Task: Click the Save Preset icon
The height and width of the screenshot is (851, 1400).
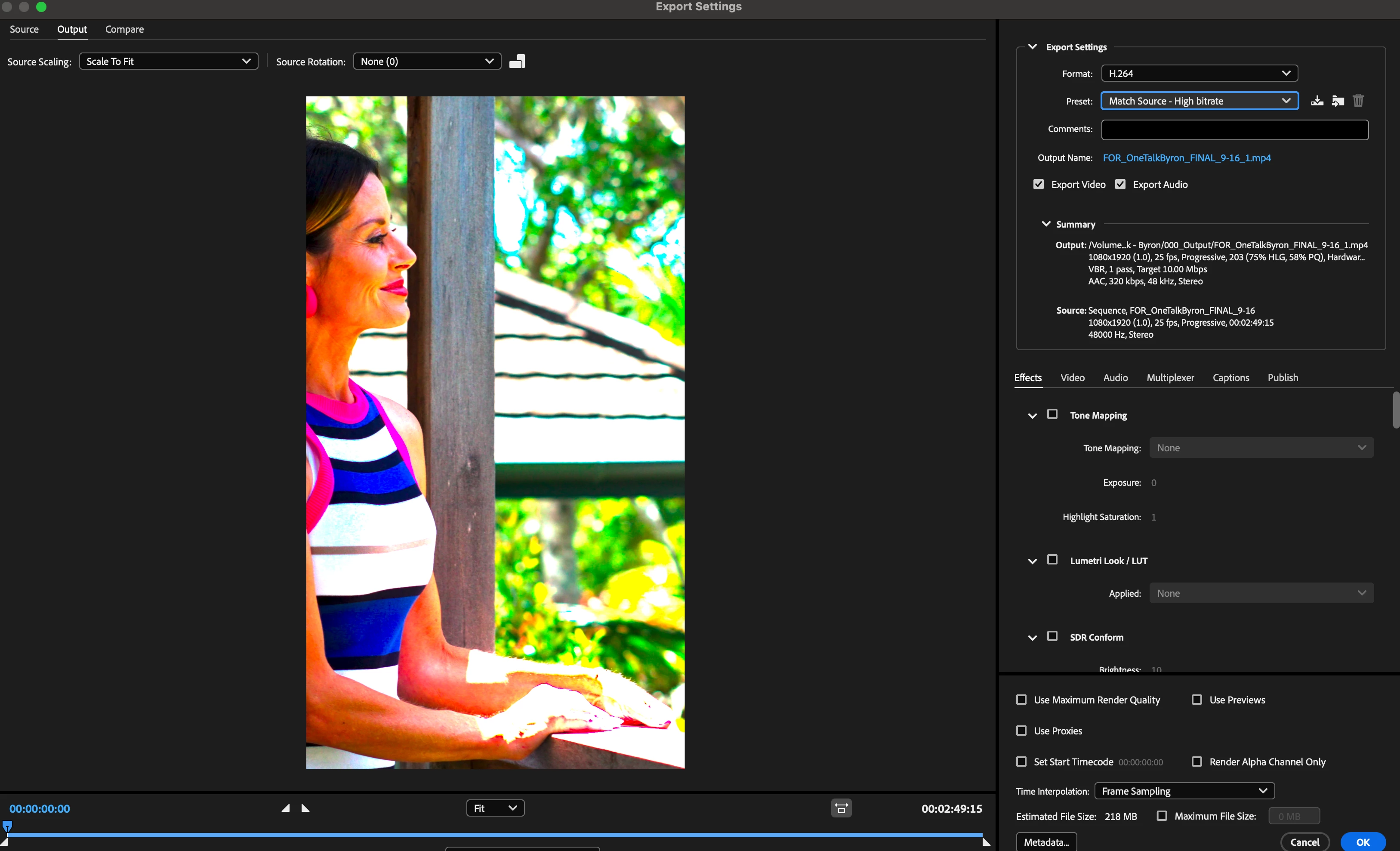Action: (1317, 101)
